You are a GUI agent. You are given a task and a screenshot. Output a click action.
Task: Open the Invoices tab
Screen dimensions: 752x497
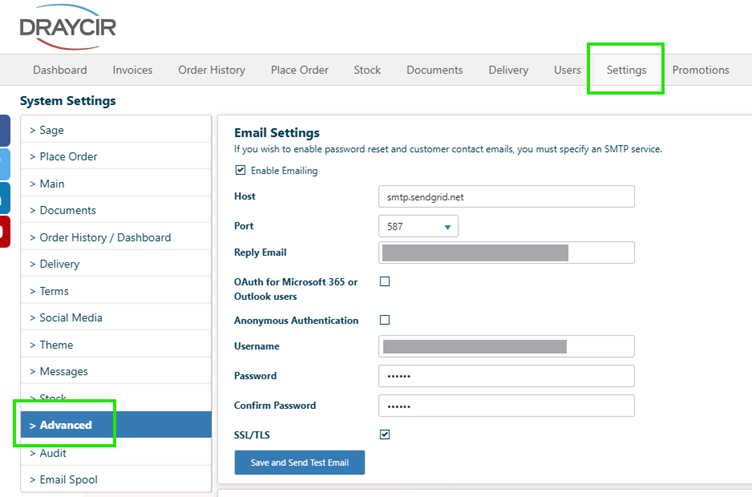pyautogui.click(x=132, y=70)
